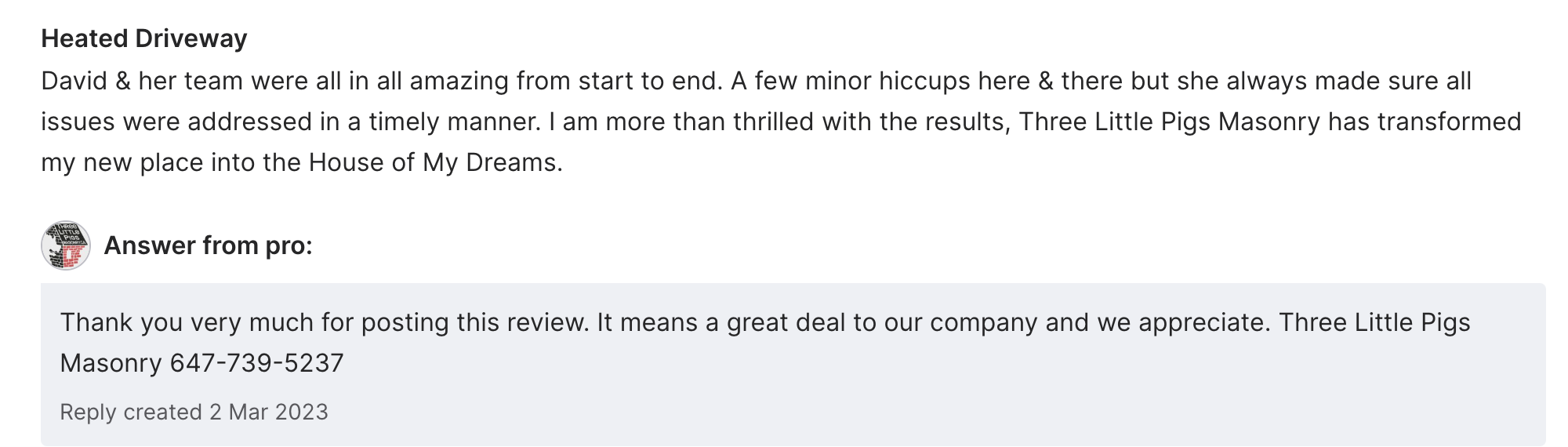Click the "House of My Dreams" phrase
This screenshot has width=1568, height=447.
click(434, 162)
